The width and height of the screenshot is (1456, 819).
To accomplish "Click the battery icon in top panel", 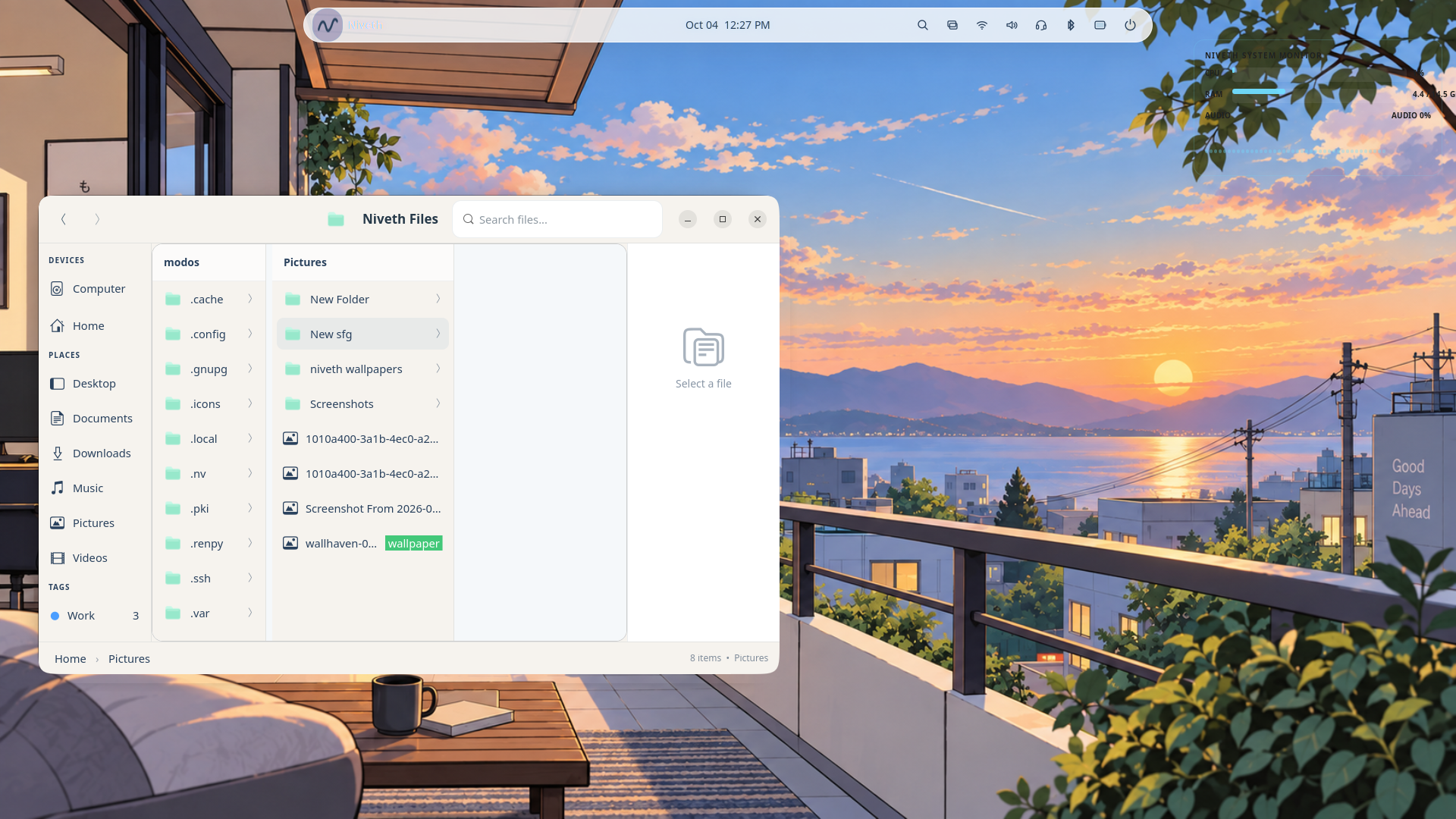I will click(1100, 25).
